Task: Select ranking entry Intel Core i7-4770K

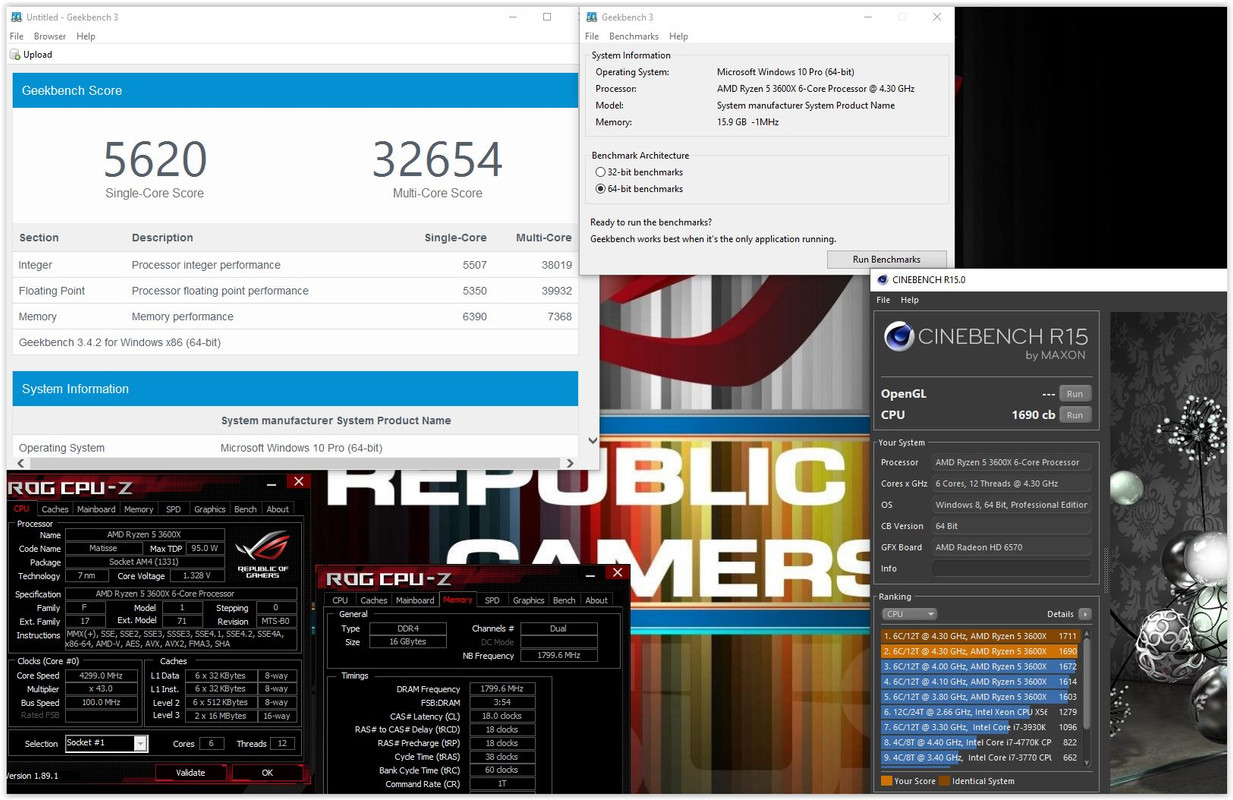Action: [981, 742]
